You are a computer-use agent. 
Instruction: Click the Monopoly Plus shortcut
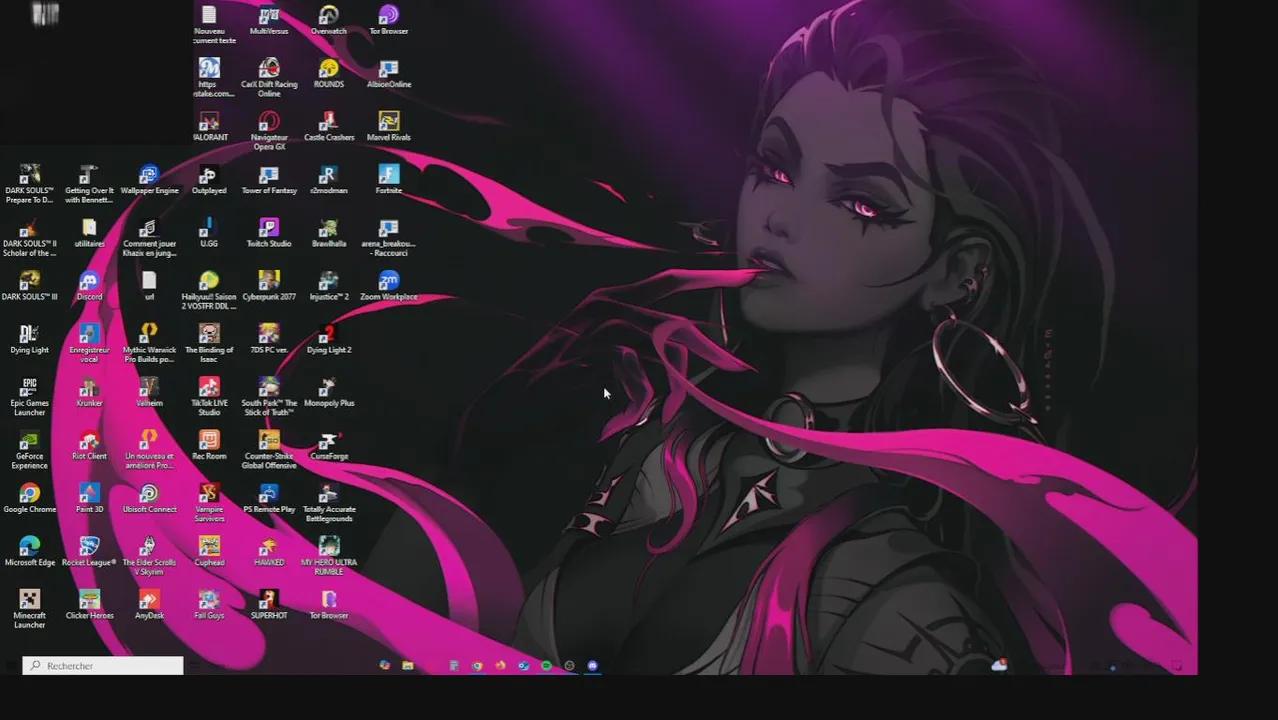click(329, 392)
